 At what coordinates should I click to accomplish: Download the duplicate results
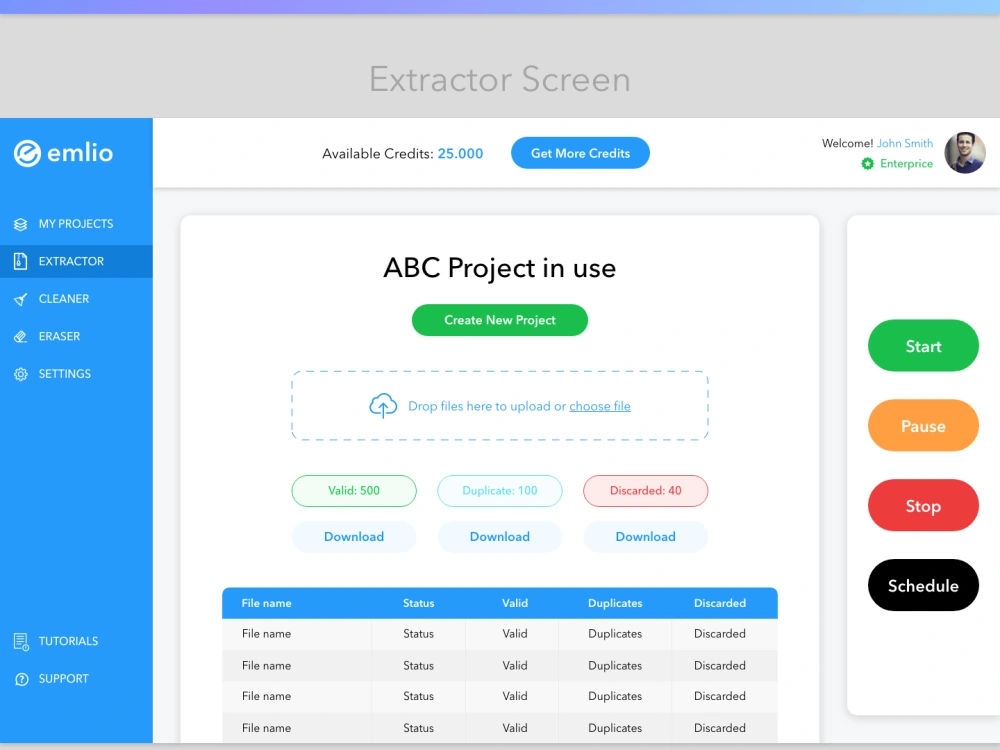click(500, 537)
